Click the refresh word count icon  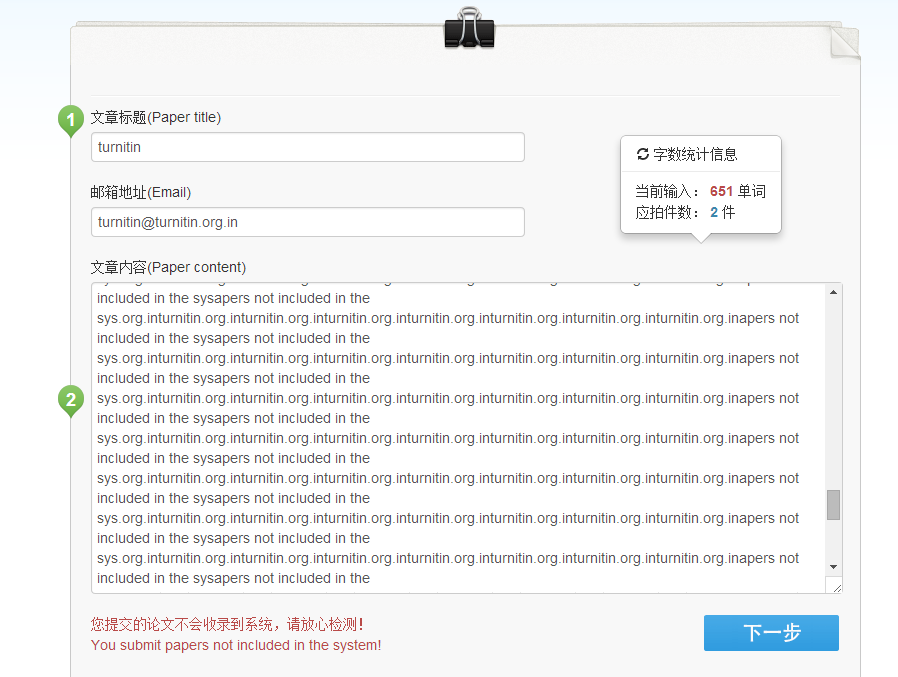(643, 154)
